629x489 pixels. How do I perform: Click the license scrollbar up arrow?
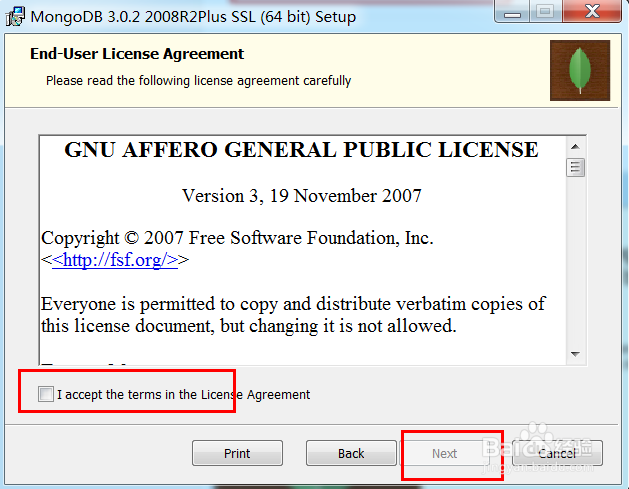click(576, 147)
